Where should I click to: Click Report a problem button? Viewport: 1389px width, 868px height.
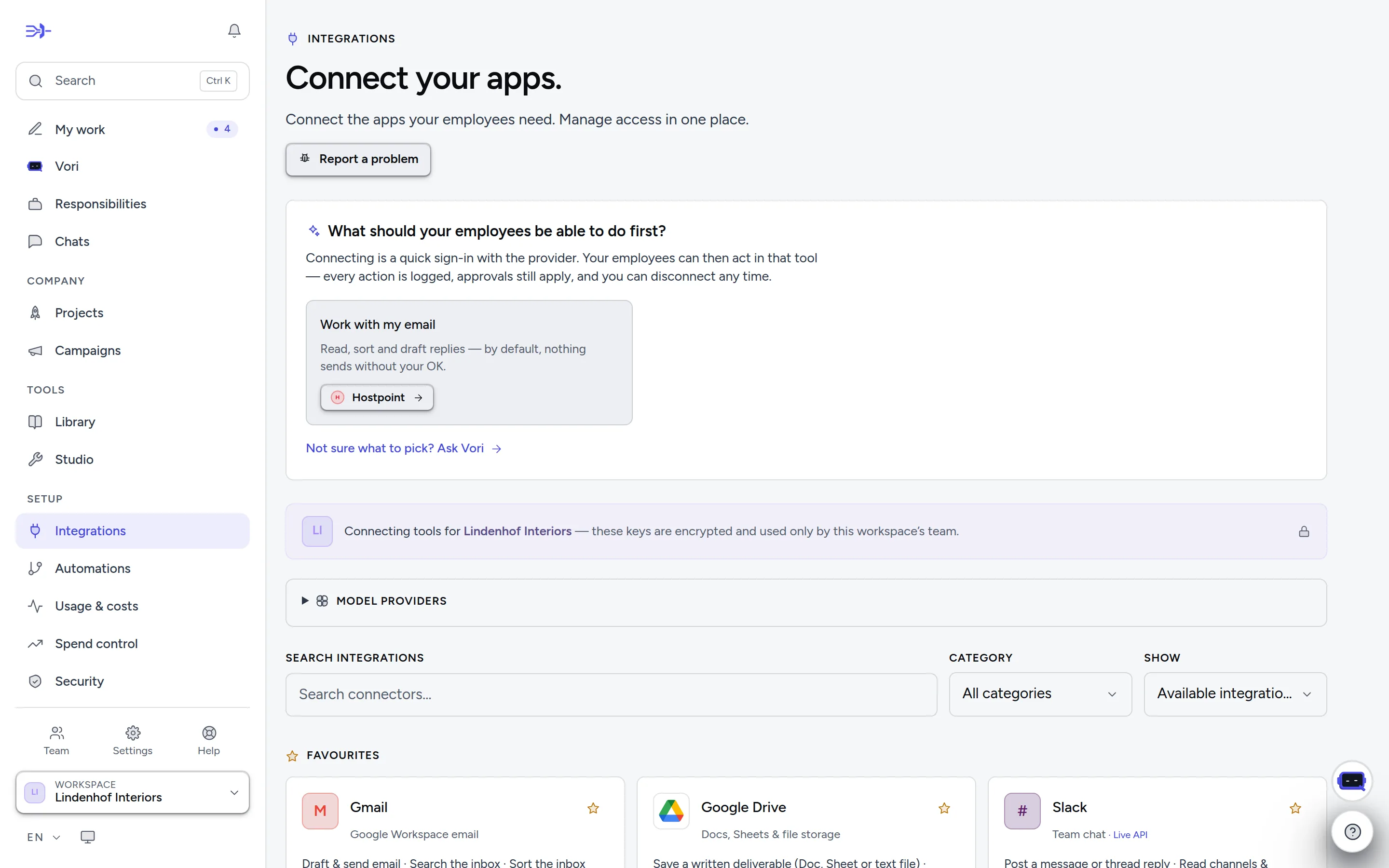click(x=358, y=159)
